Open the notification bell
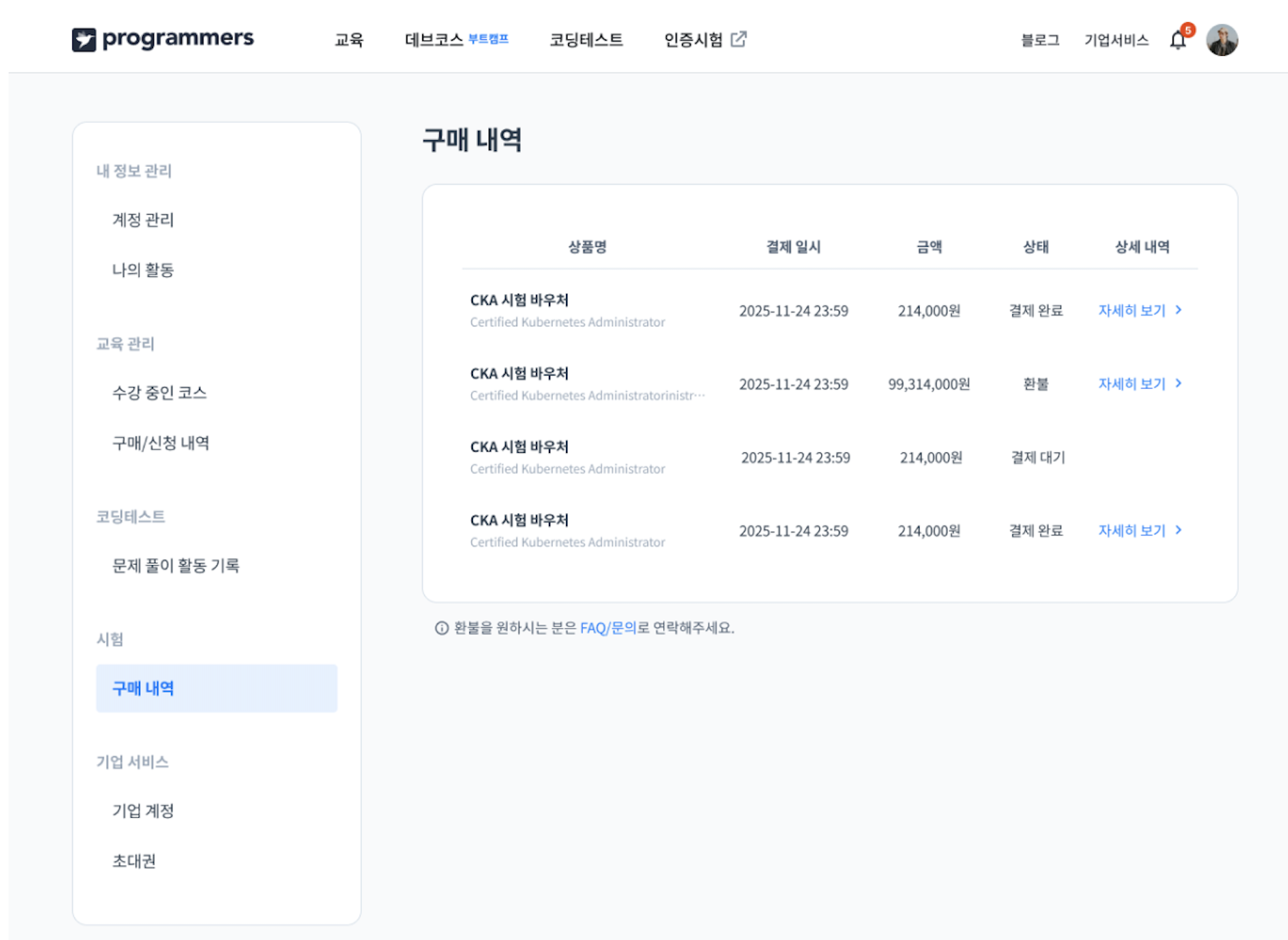This screenshot has width=1288, height=940. coord(1178,40)
